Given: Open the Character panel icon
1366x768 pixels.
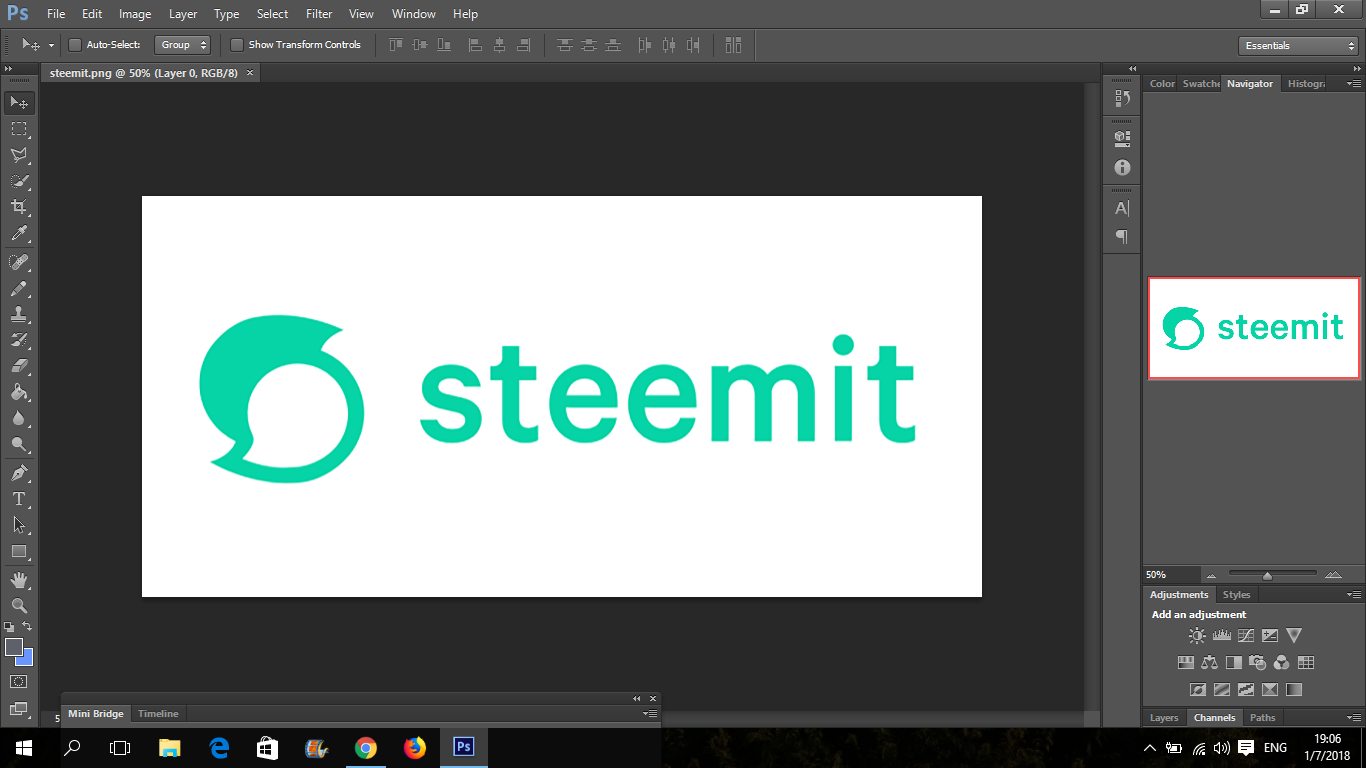Looking at the screenshot, I should pyautogui.click(x=1122, y=208).
